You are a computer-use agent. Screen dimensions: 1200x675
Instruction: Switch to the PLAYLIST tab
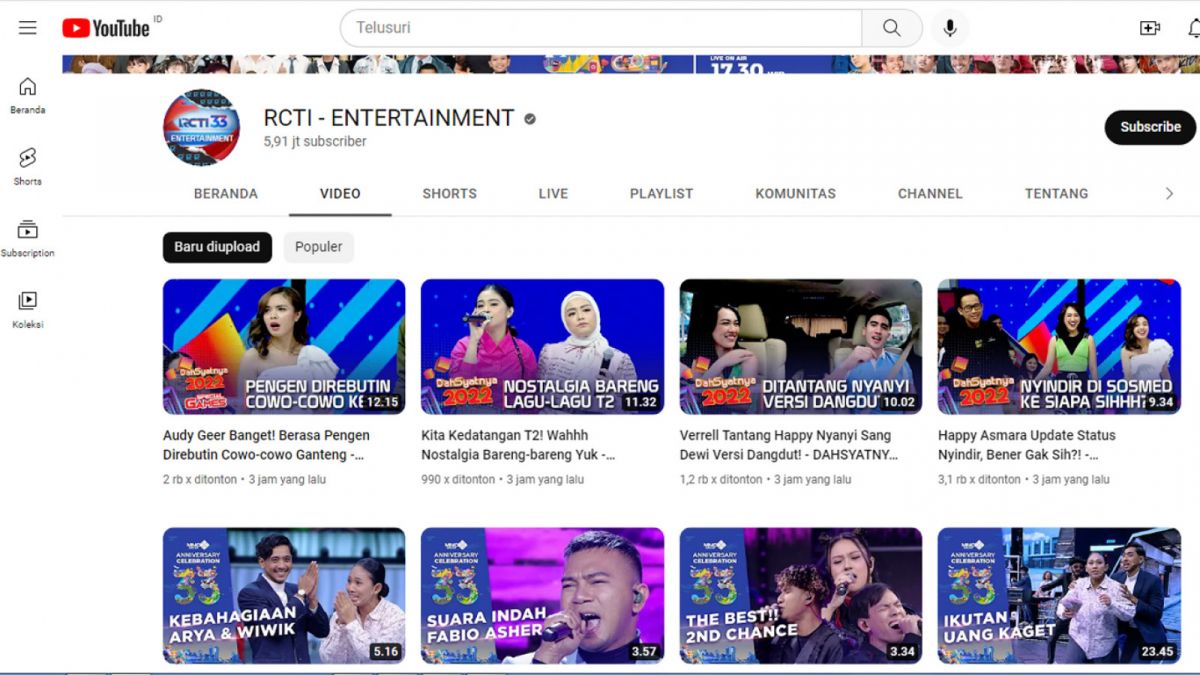[x=660, y=193]
